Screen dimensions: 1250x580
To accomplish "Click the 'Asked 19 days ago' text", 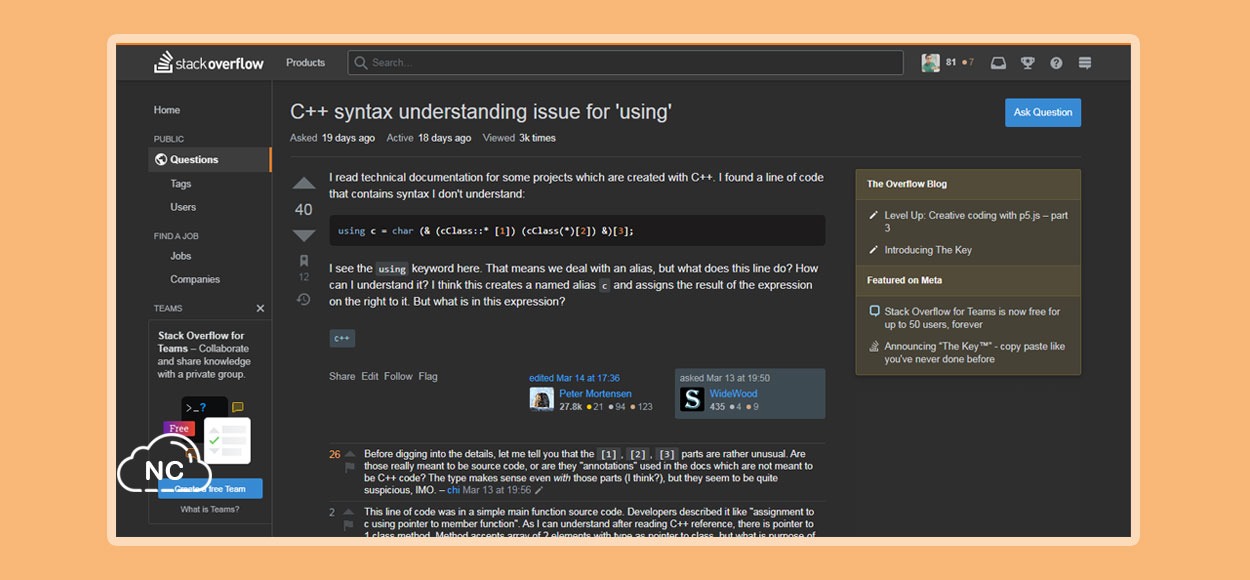I will coord(332,138).
